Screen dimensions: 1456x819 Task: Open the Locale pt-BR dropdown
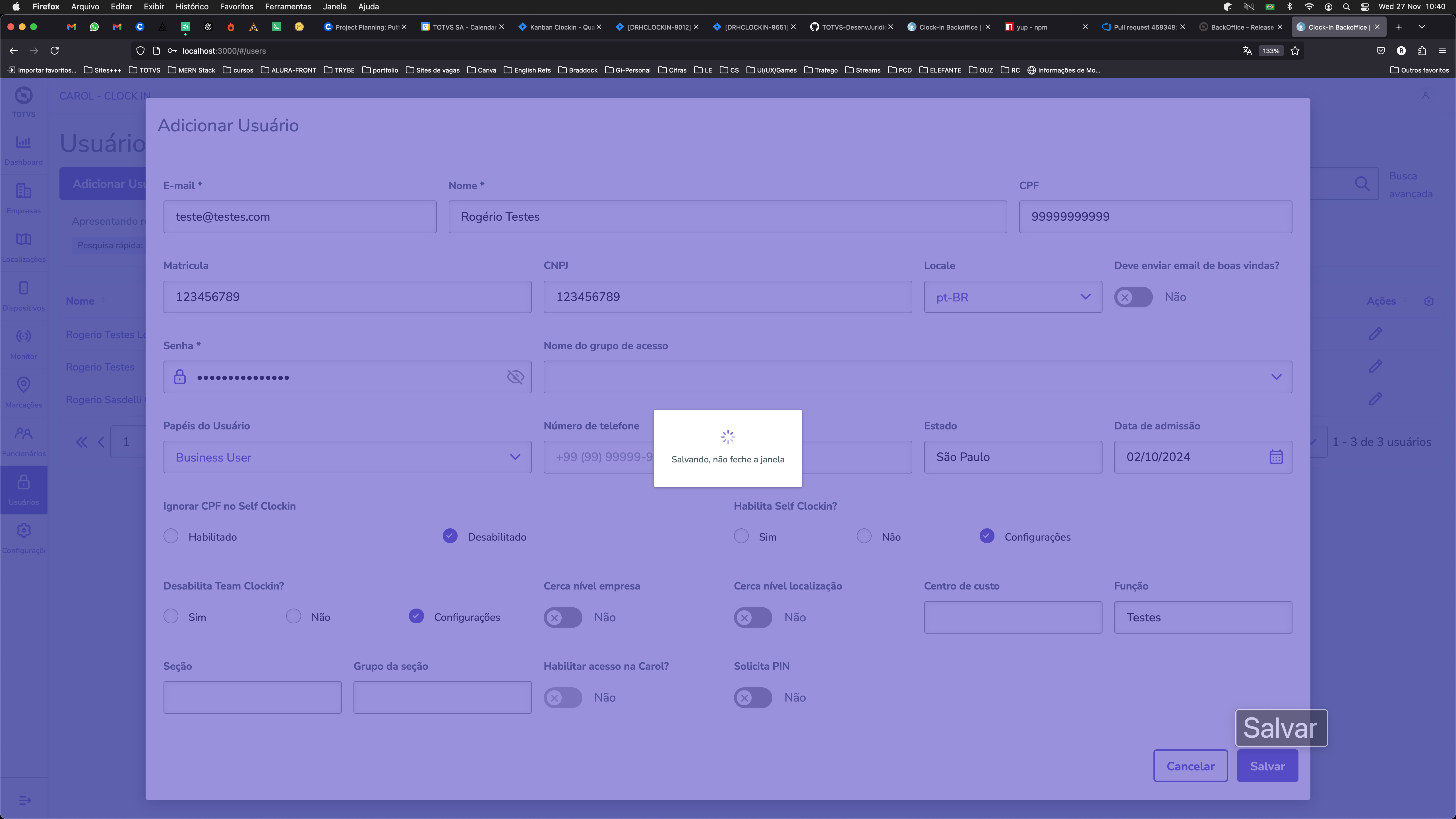[1012, 297]
